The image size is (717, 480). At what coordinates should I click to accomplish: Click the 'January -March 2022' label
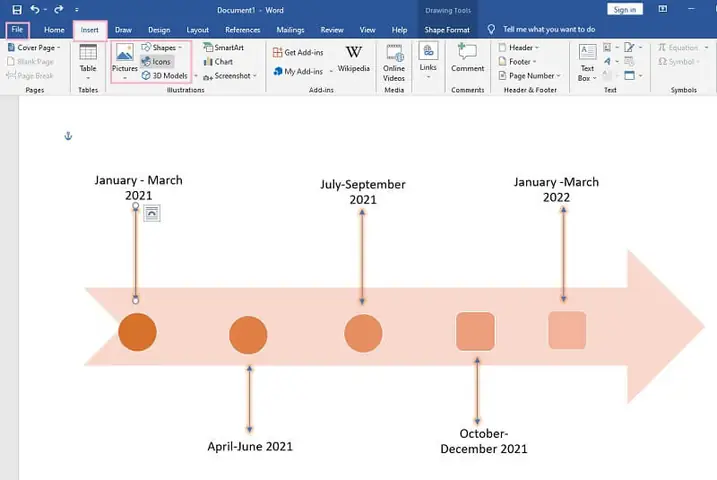pos(556,190)
